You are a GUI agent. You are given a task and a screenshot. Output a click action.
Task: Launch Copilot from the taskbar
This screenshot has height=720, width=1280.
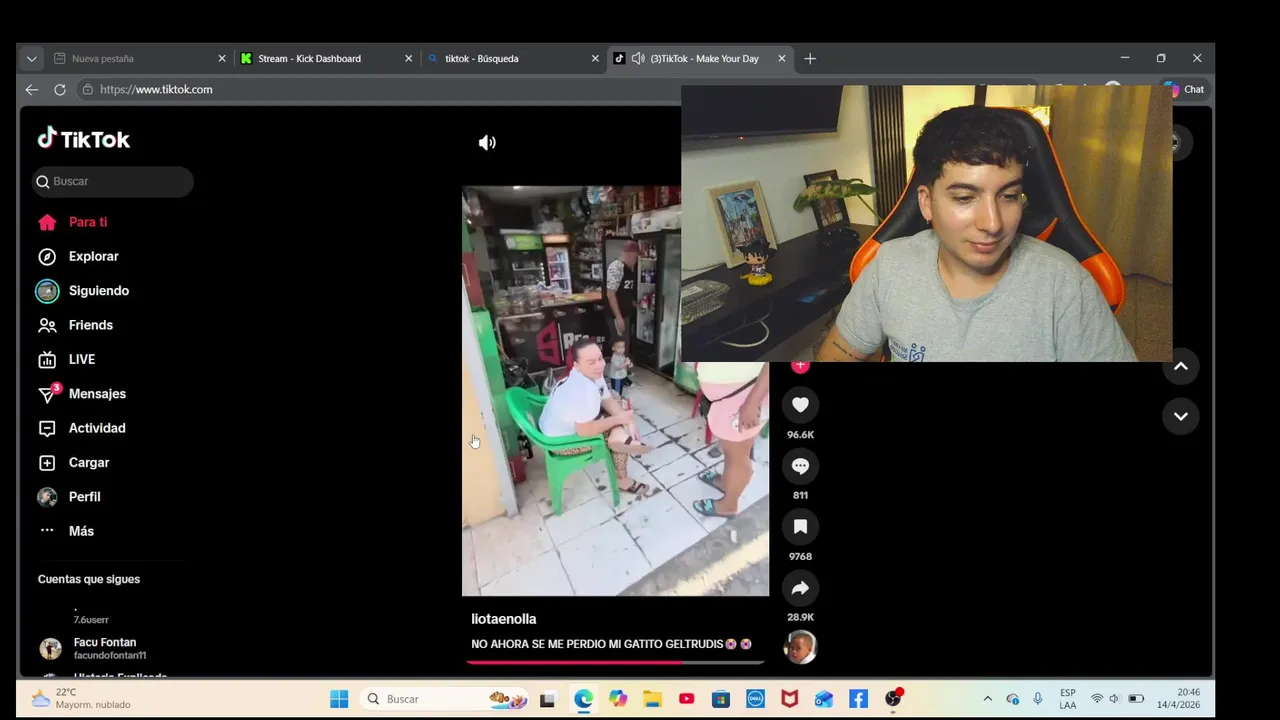coord(617,699)
